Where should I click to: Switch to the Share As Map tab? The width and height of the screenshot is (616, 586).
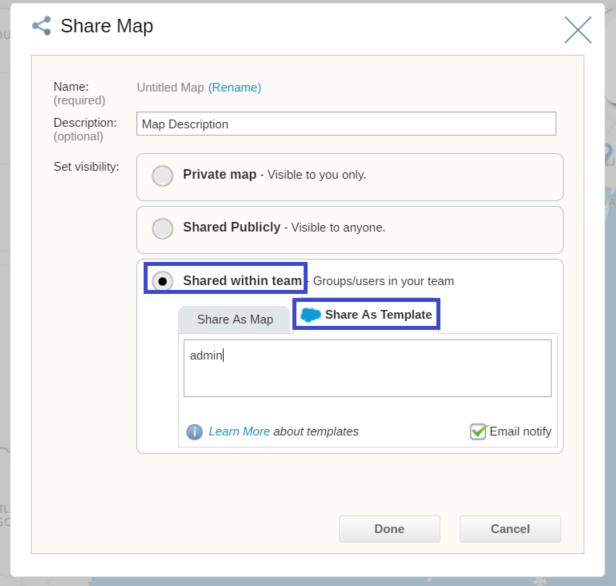pos(235,319)
